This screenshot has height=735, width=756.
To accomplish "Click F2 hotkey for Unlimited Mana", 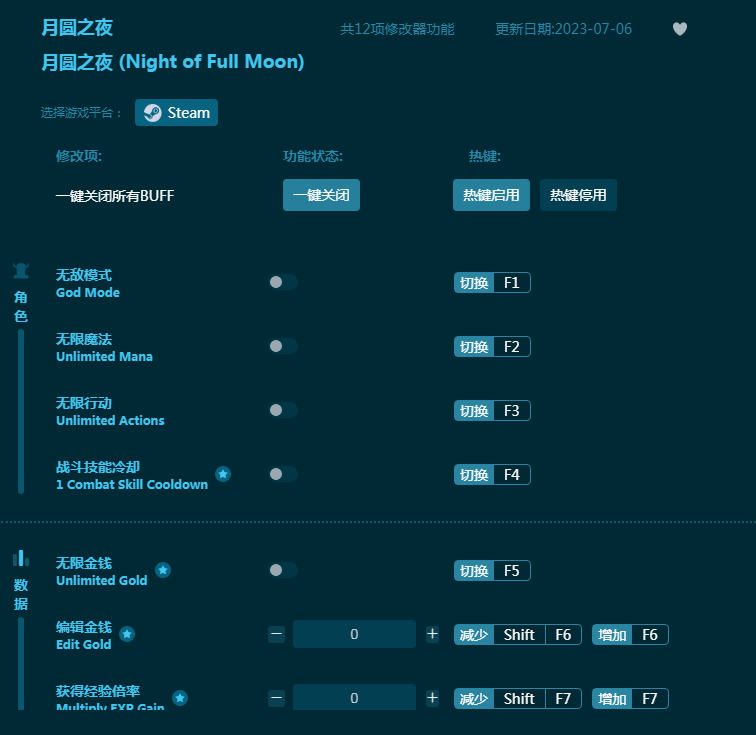I will coord(492,347).
